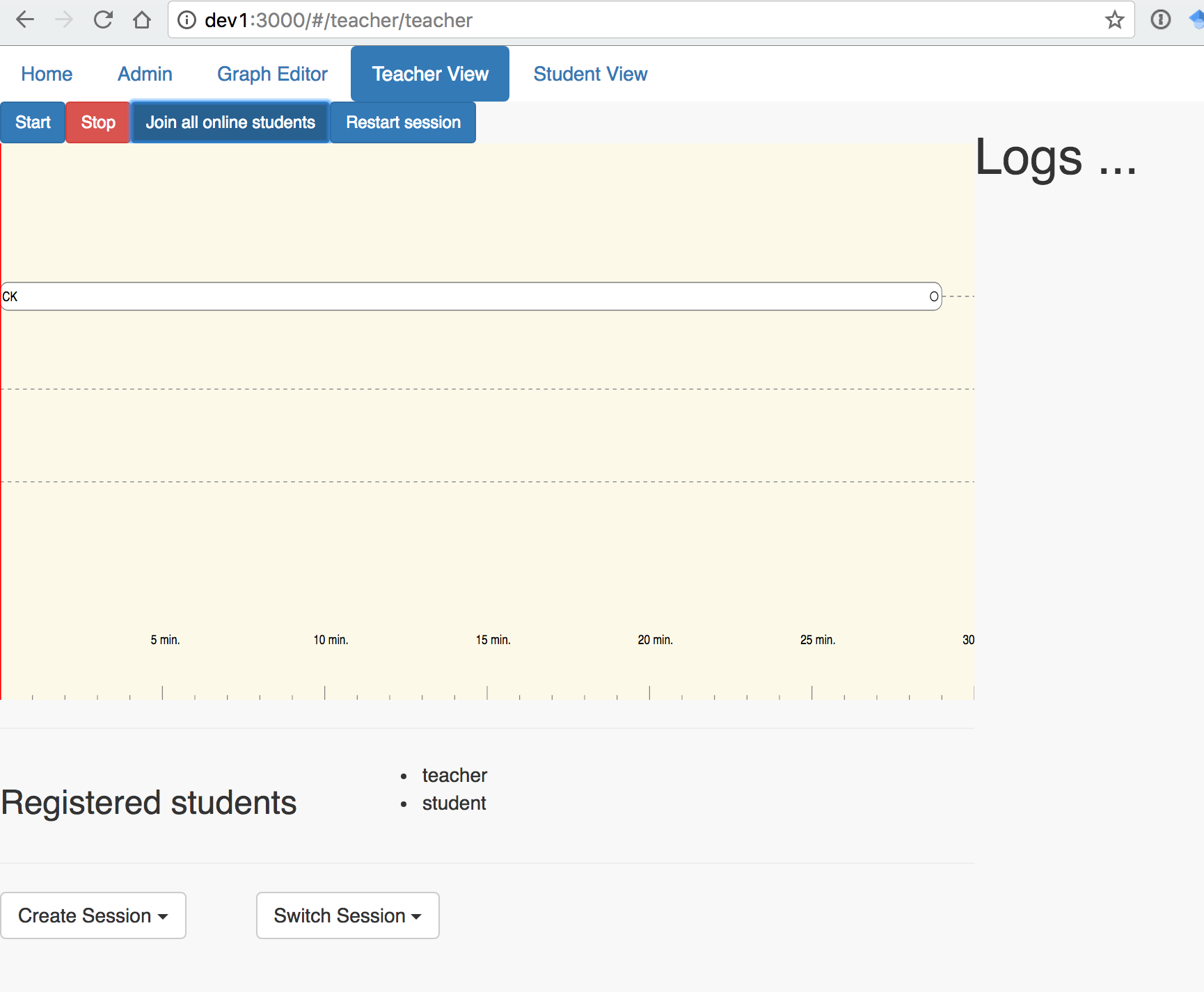The image size is (1204, 992).
Task: Switch to Student View
Action: (590, 73)
